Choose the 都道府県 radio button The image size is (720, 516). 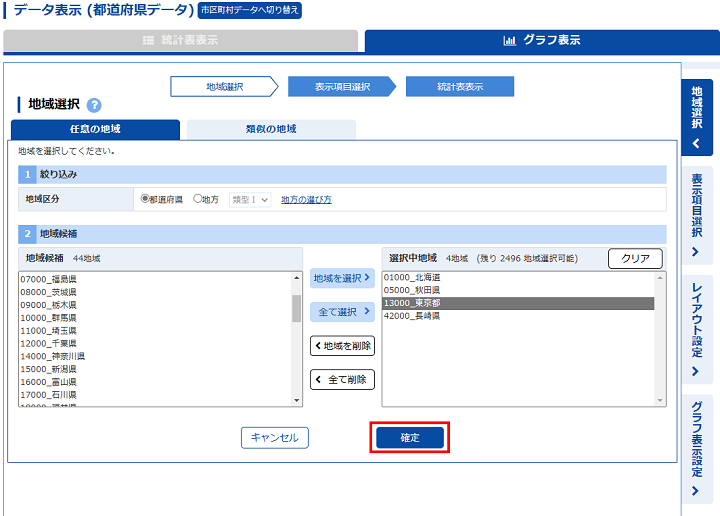[145, 199]
